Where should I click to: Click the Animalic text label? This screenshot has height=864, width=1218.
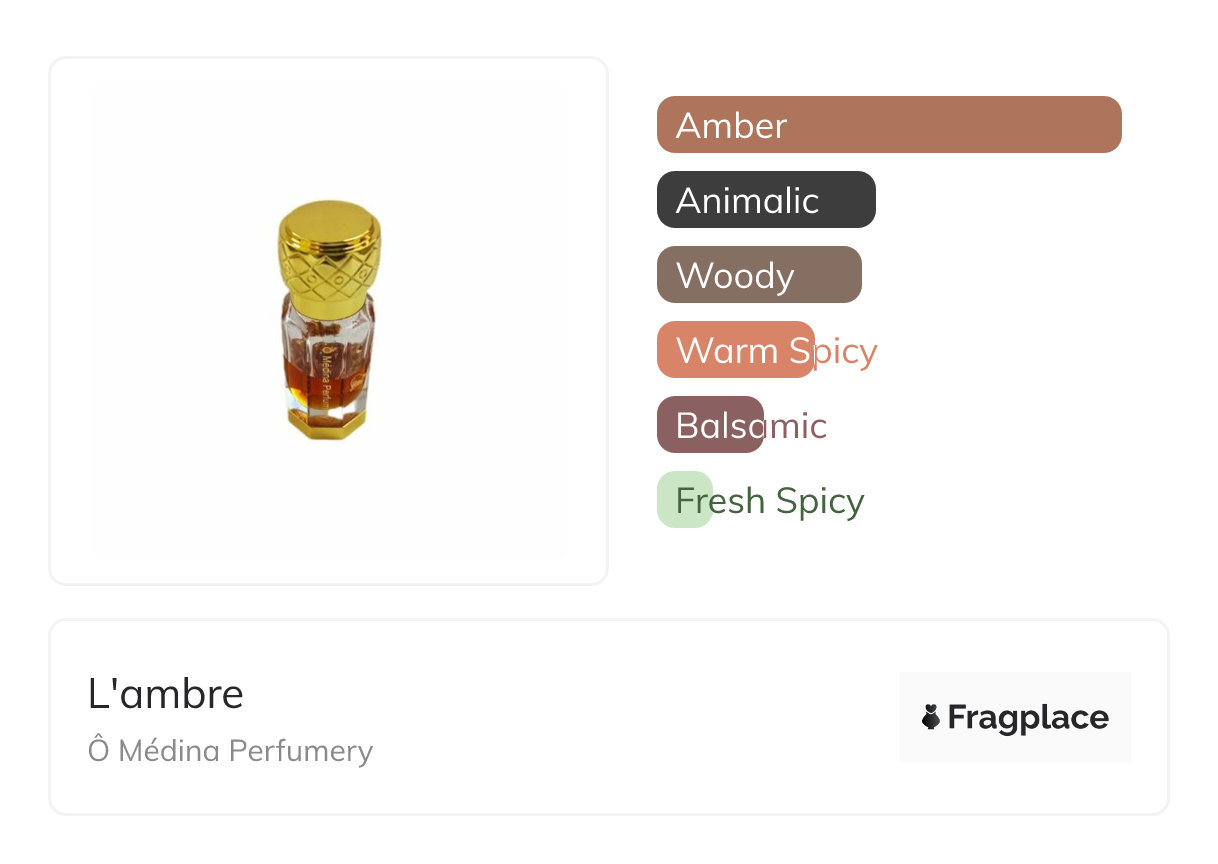747,201
